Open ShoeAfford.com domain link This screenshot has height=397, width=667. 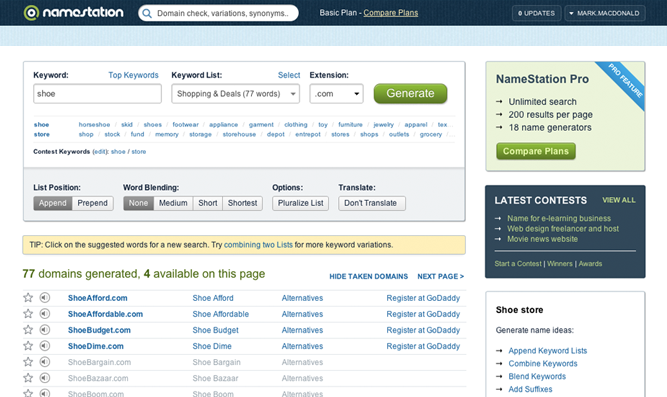[97, 298]
